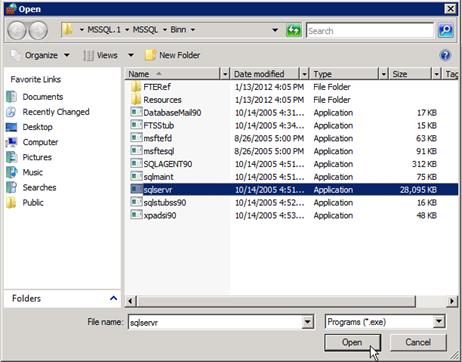The height and width of the screenshot is (362, 462).
Task: Select the 312 KB size cell
Action: coord(424,164)
